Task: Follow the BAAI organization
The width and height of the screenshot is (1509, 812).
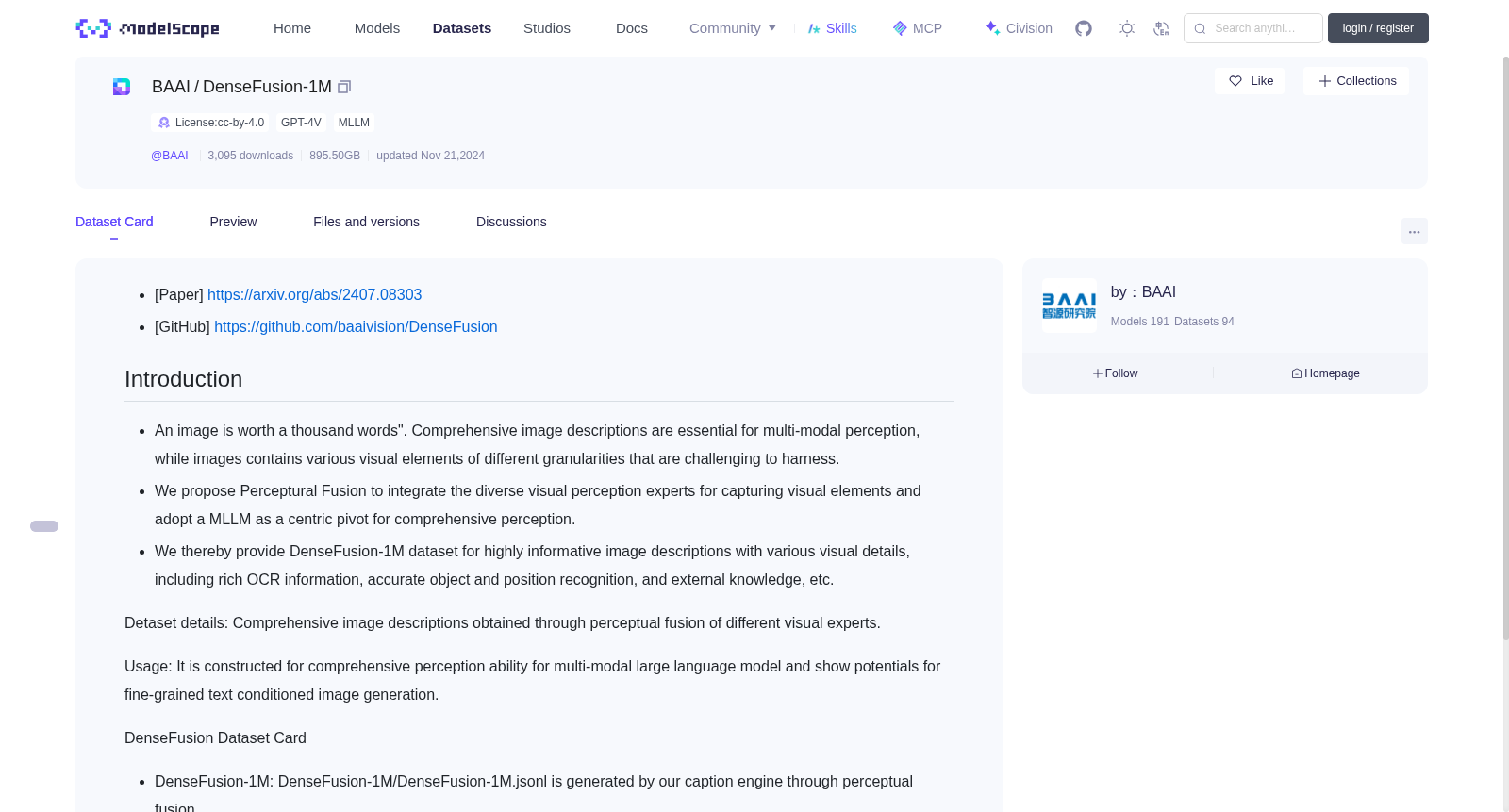Action: click(1115, 373)
